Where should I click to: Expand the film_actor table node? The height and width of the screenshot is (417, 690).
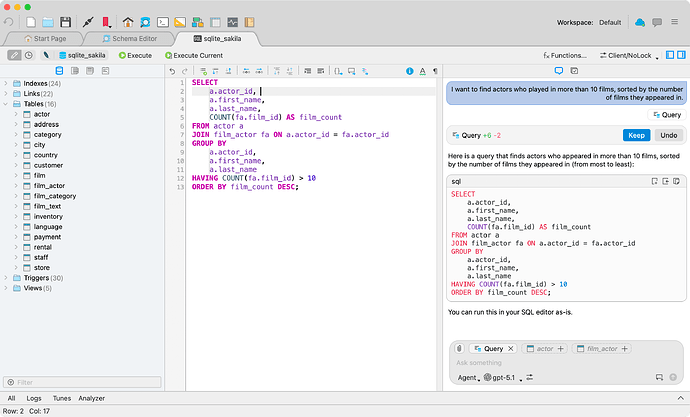[x=16, y=186]
